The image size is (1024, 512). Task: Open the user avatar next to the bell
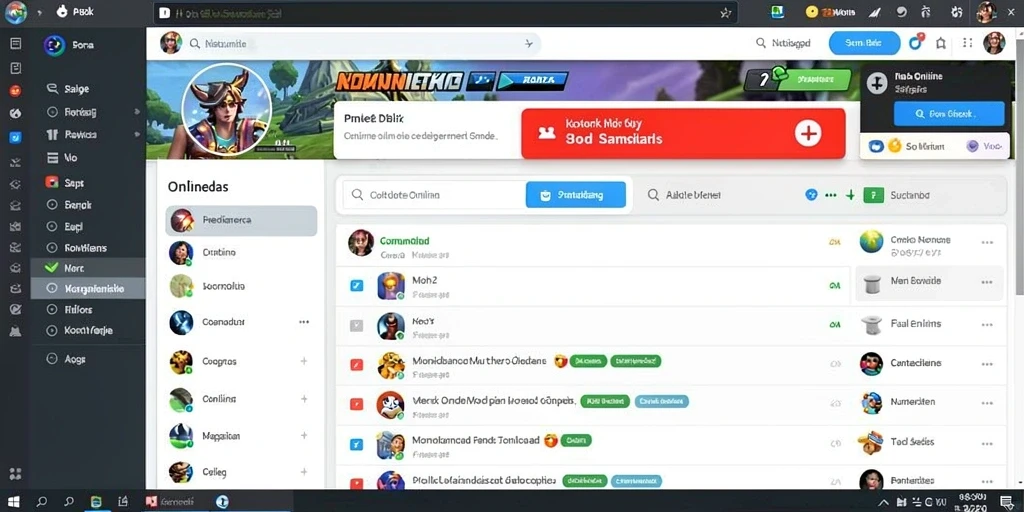point(994,43)
